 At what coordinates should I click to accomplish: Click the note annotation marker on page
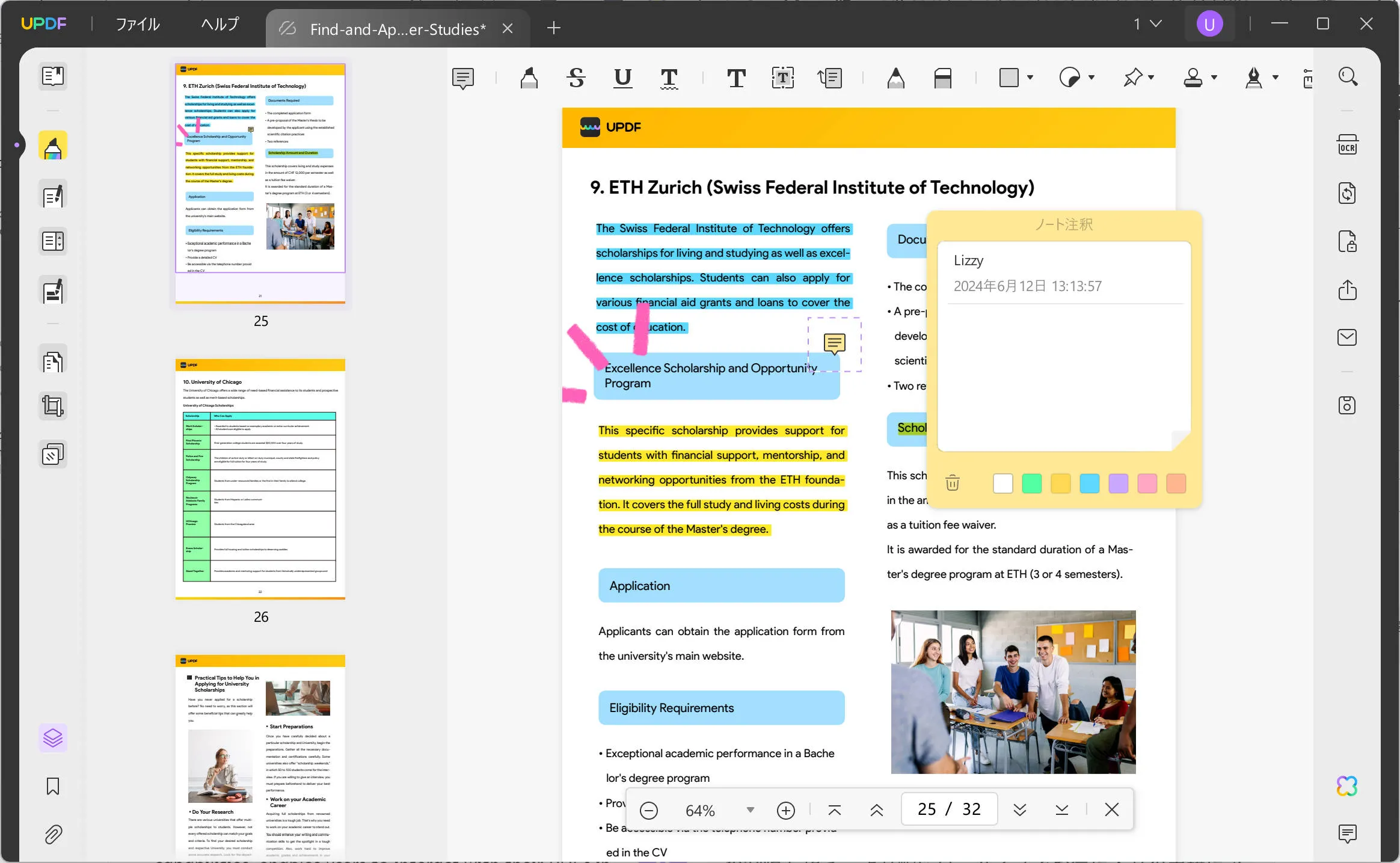coord(834,344)
